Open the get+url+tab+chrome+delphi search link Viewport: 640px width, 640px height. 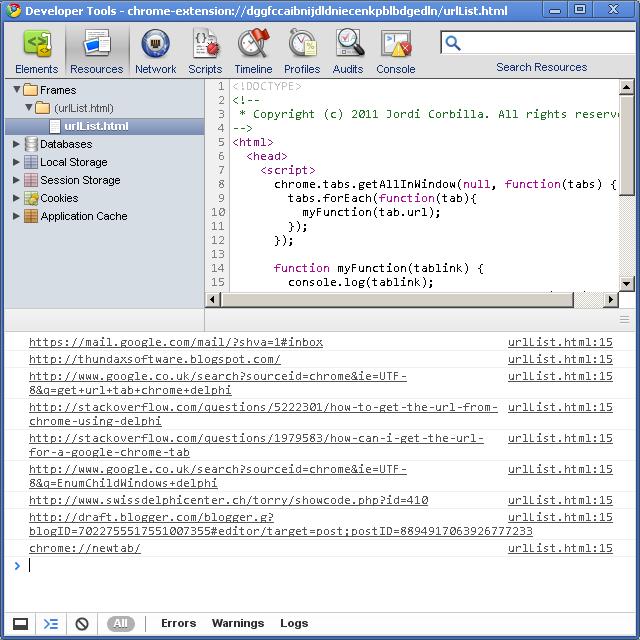tap(218, 383)
